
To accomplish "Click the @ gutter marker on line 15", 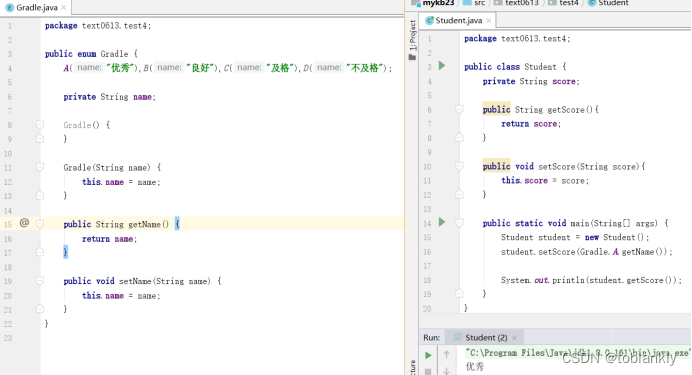I will coord(24,223).
